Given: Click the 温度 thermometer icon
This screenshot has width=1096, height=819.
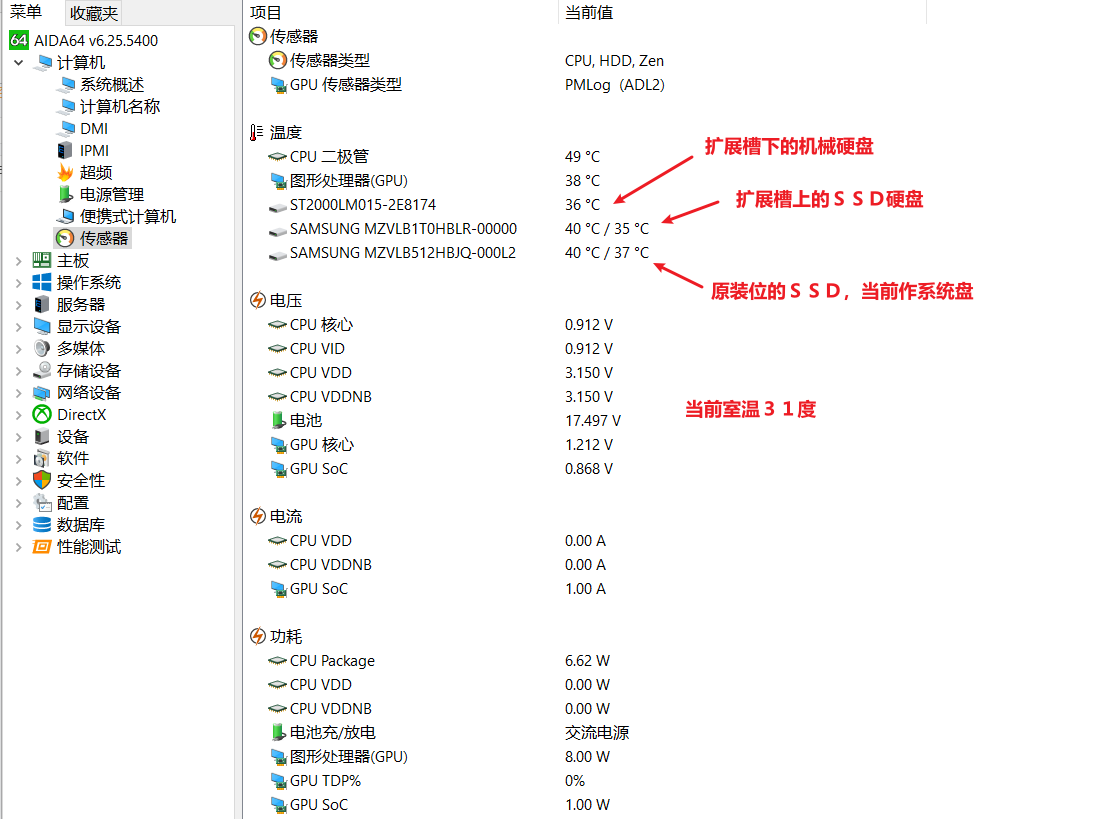Looking at the screenshot, I should point(257,133).
